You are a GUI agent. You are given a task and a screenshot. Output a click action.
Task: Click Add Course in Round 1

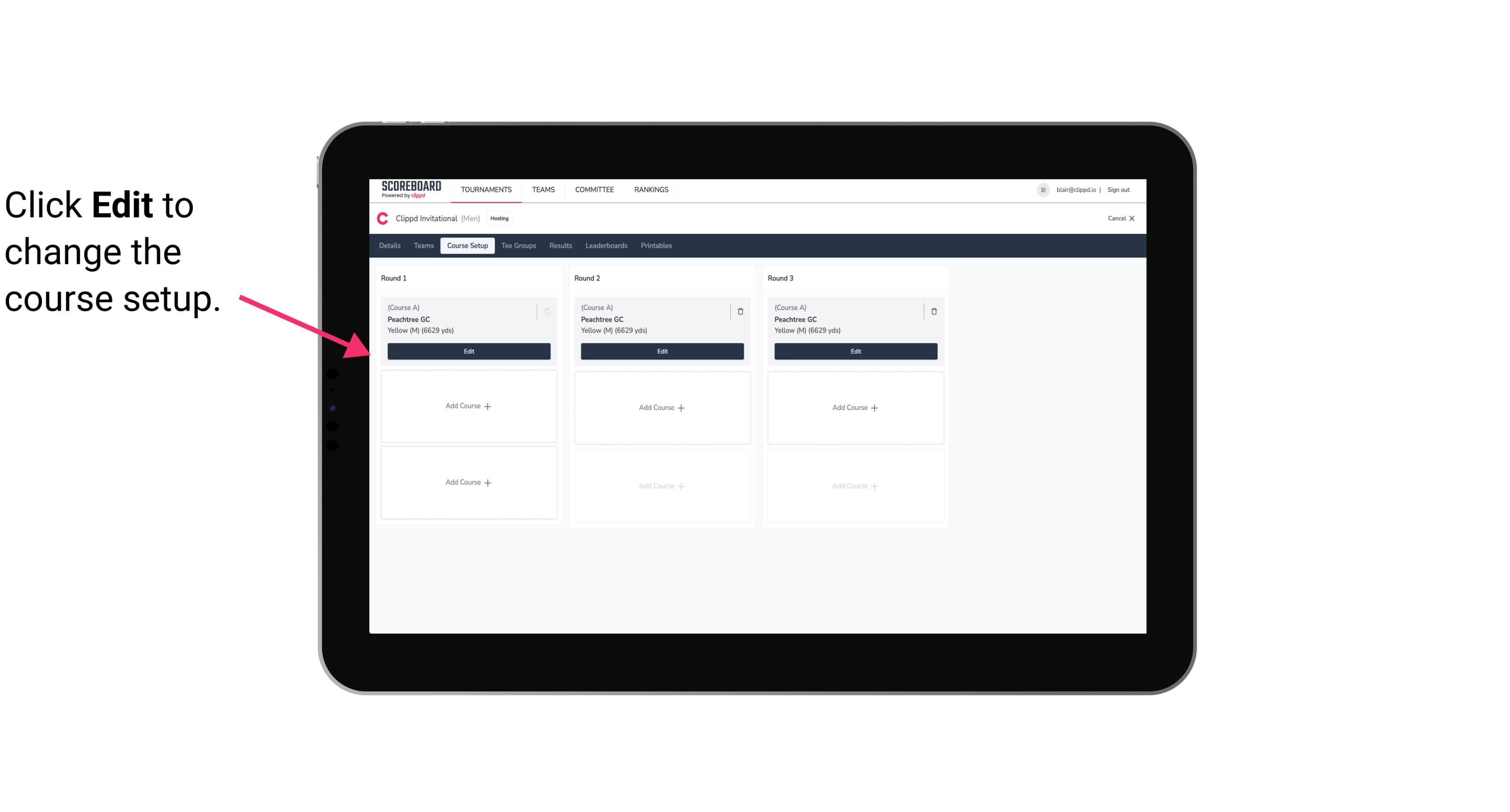(468, 406)
